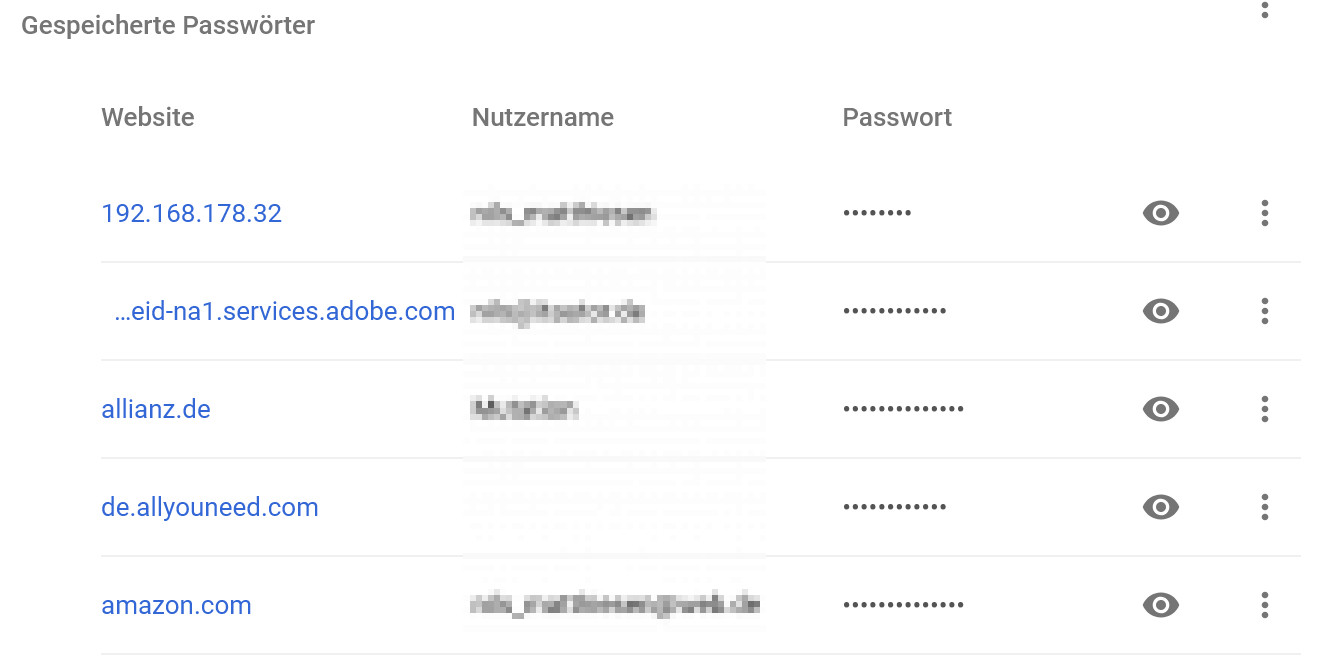This screenshot has width=1329, height=668.
Task: Reveal the amazon.com saved password
Action: click(1160, 605)
